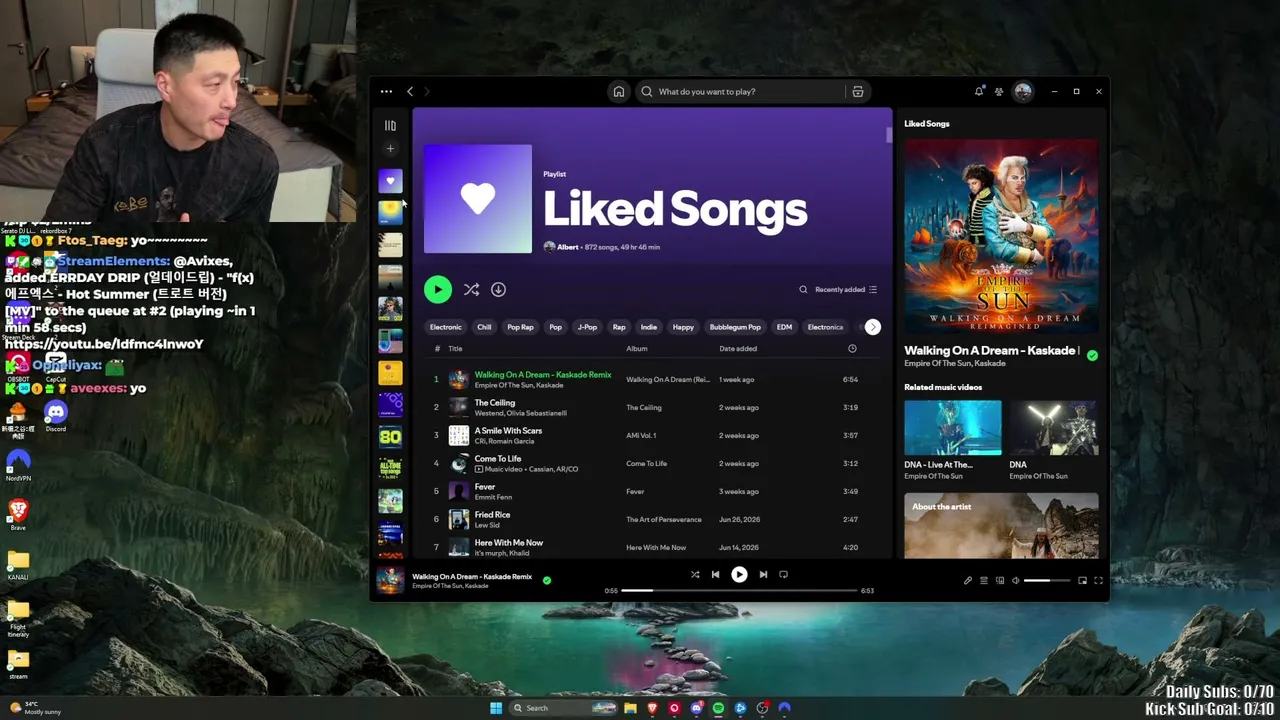This screenshot has height=720, width=1280.
Task: Show more genre filters with arrow
Action: pos(873,327)
